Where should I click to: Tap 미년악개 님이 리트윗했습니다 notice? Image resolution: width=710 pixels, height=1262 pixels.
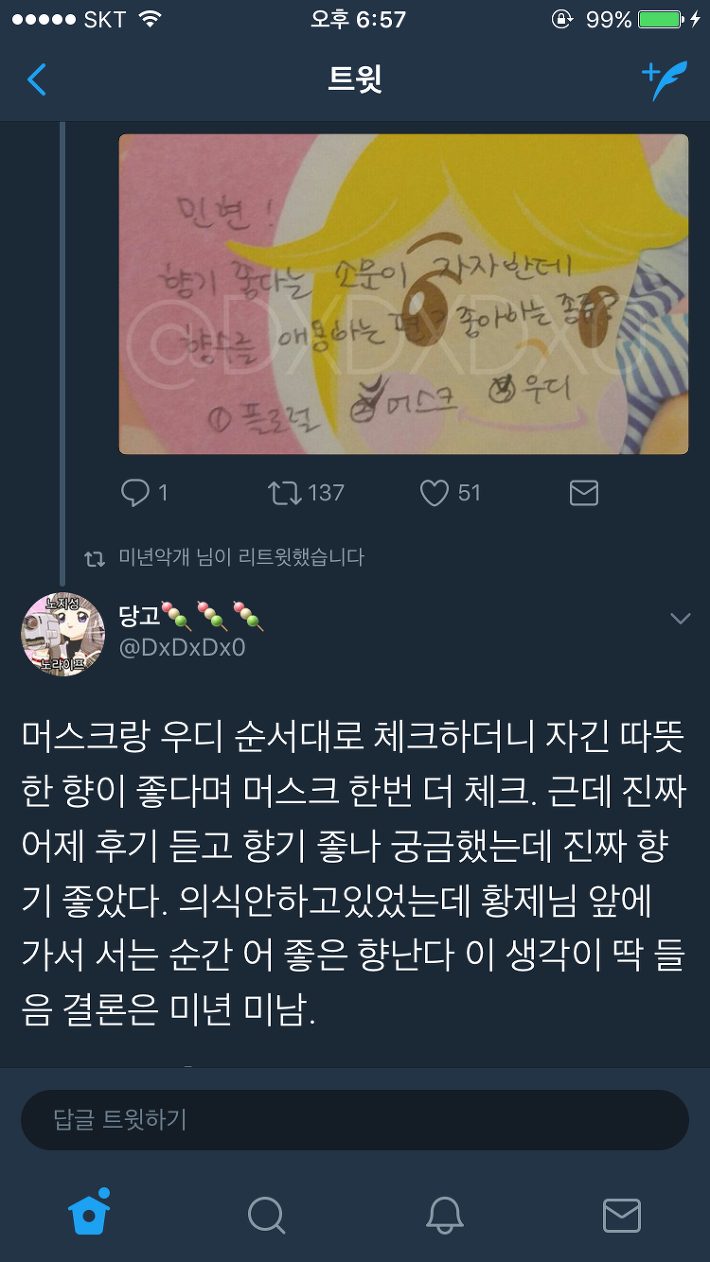(241, 558)
